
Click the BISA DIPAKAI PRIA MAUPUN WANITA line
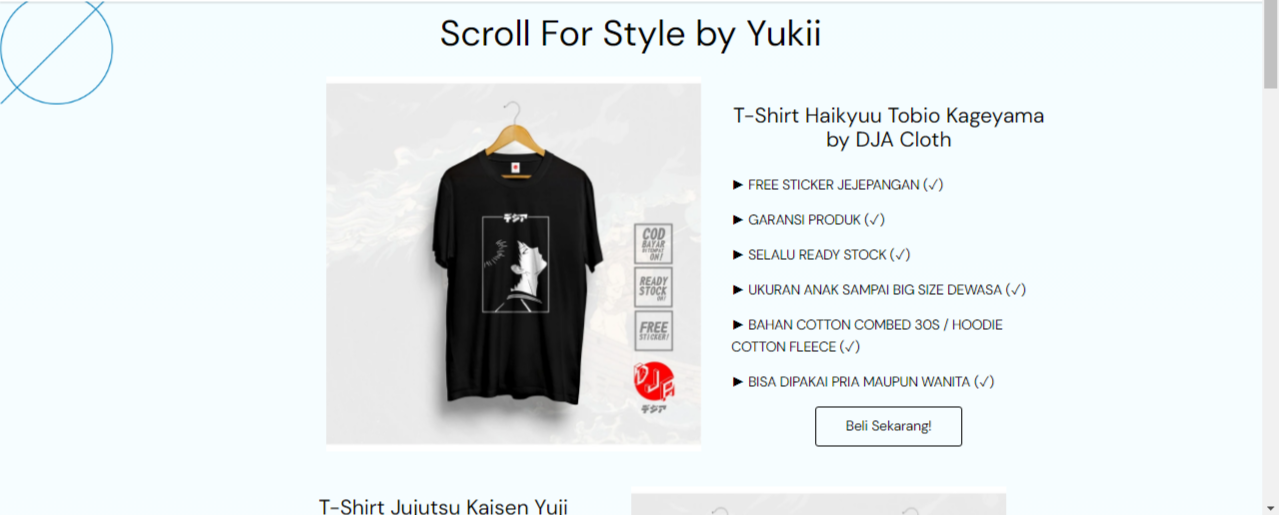[x=863, y=381]
